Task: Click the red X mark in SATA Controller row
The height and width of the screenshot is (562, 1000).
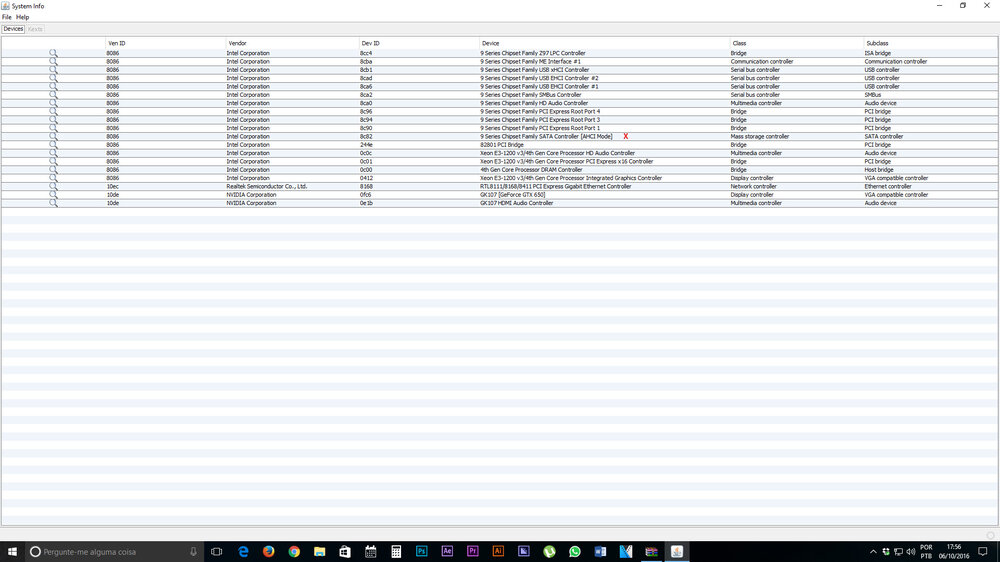Action: (626, 136)
